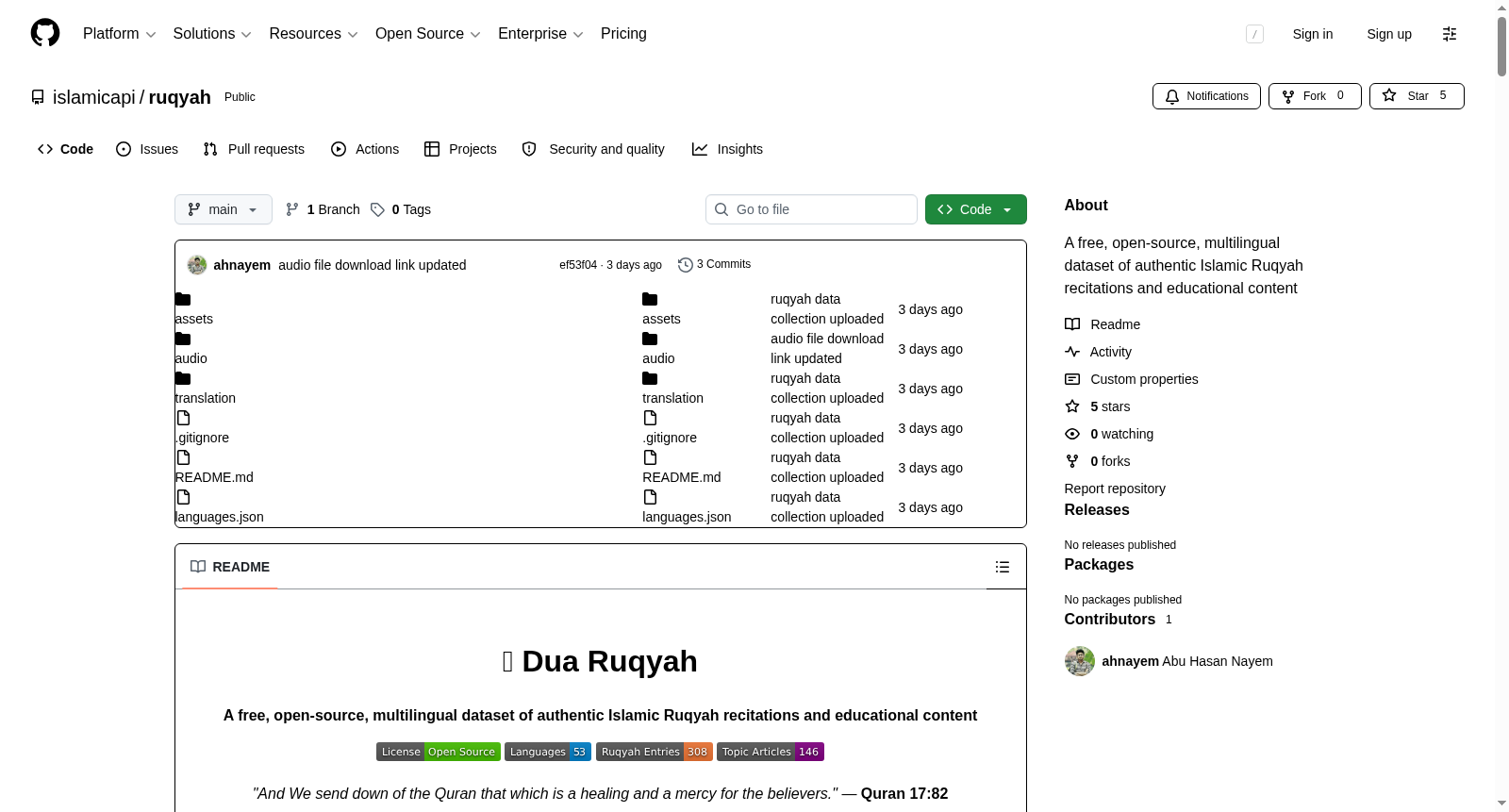Click ahnayem's avatar in commit row
This screenshot has width=1509, height=812.
(x=197, y=265)
